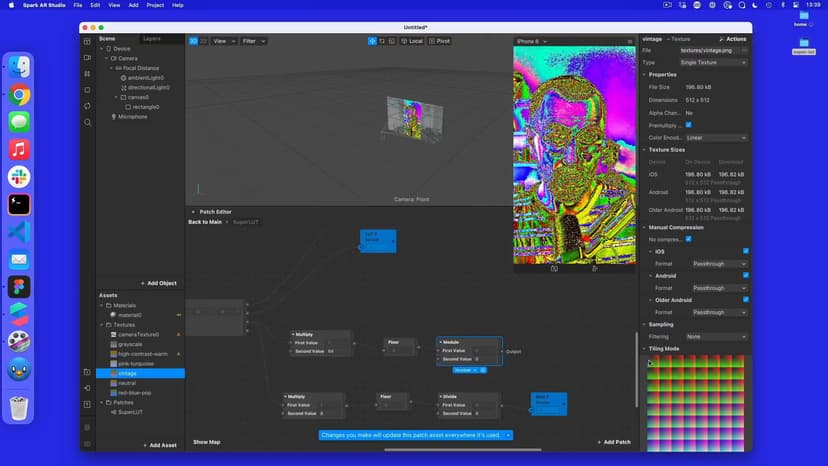The width and height of the screenshot is (828, 466).
Task: Collapse the Patch Editor panel
Action: [193, 212]
